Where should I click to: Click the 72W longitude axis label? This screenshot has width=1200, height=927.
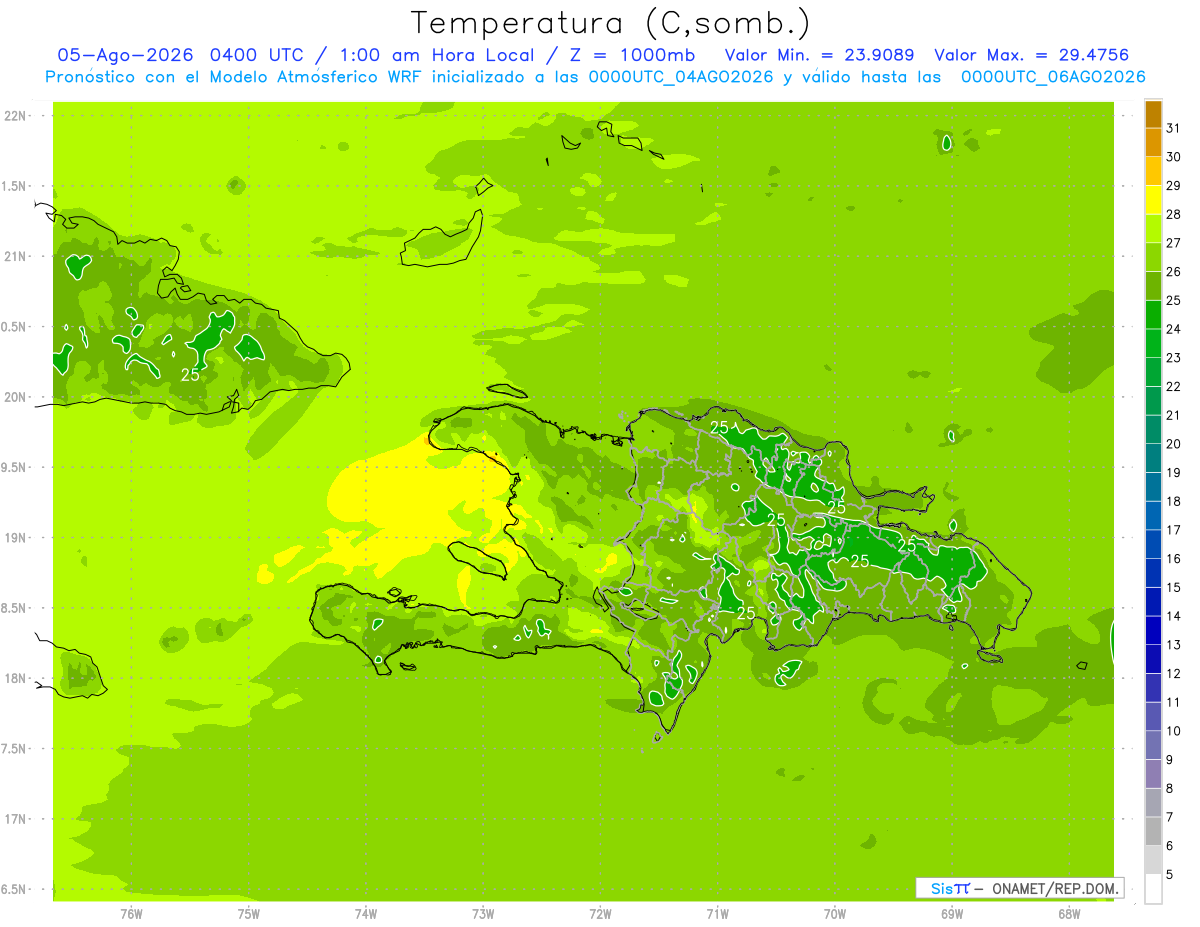click(600, 913)
